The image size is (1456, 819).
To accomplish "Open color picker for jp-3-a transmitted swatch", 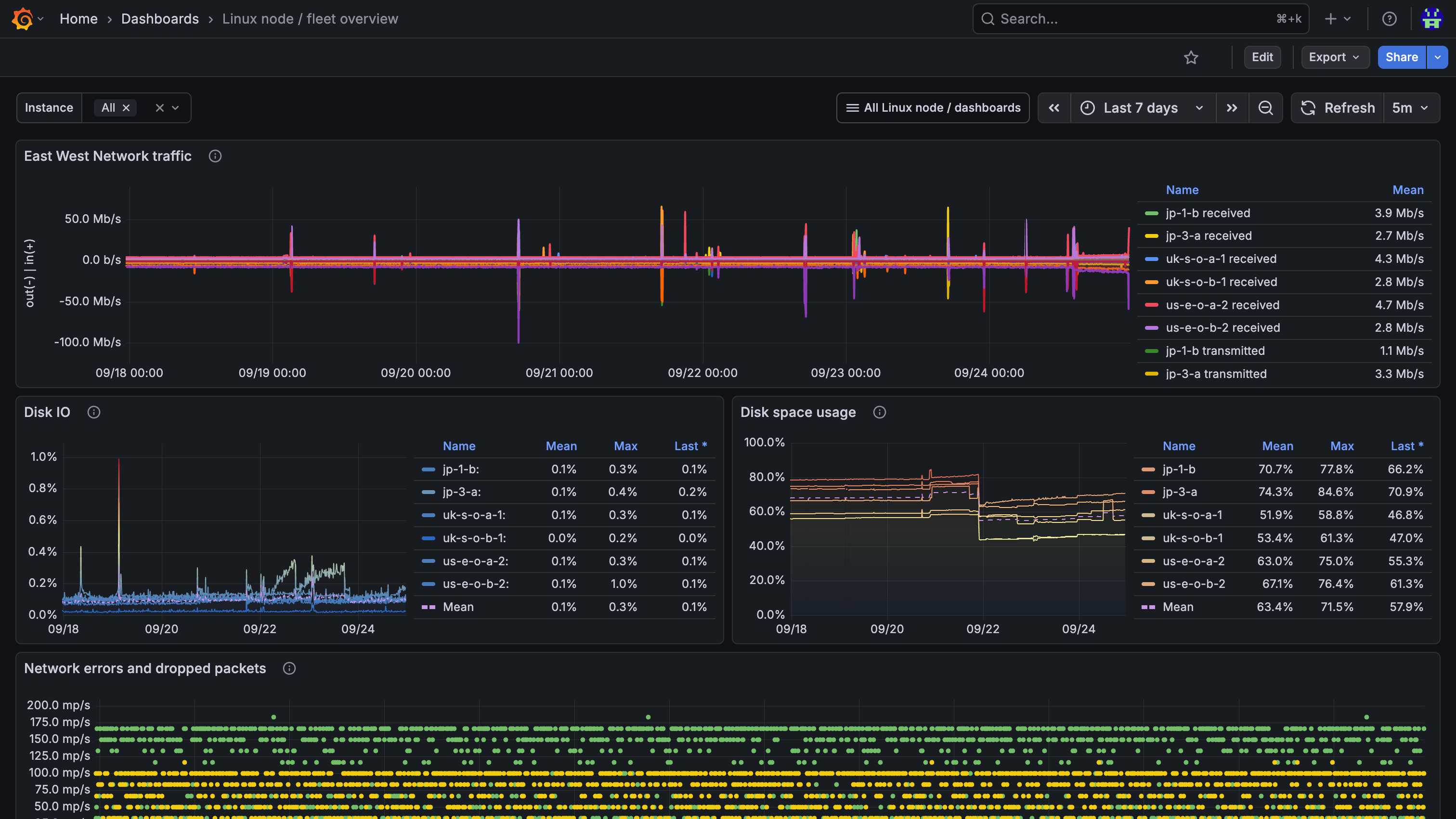I will click(1151, 374).
